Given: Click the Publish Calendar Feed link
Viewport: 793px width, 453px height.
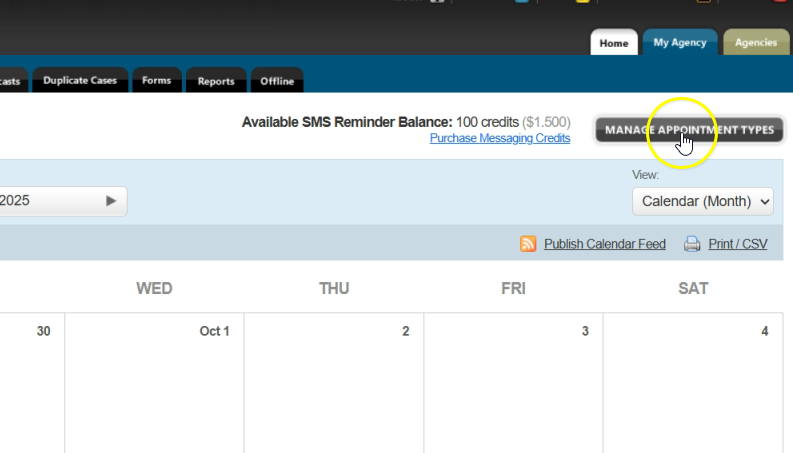Looking at the screenshot, I should [x=604, y=244].
